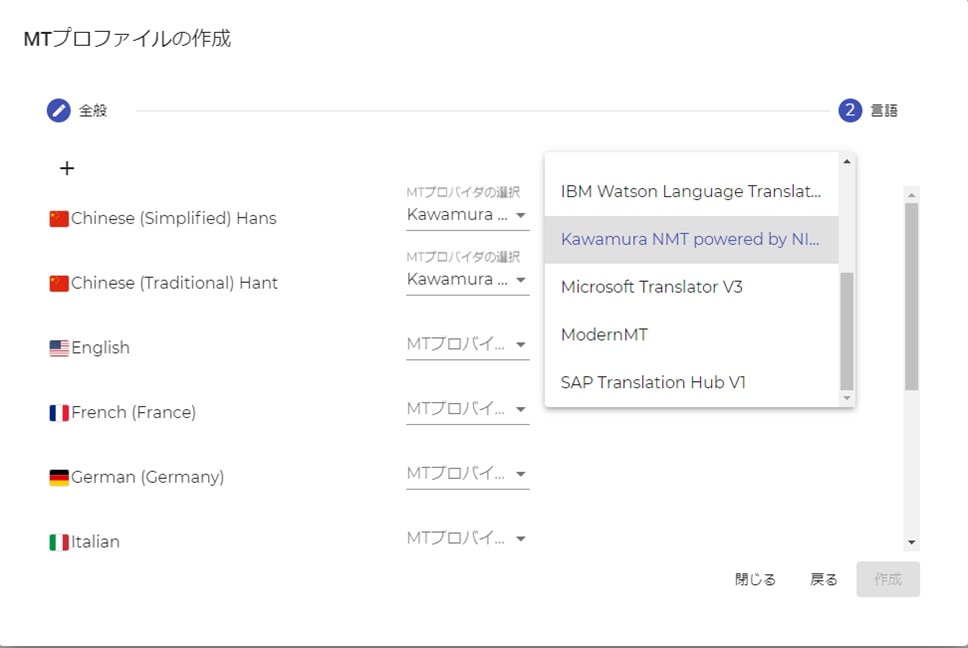Click the step 2 言語 circle icon

(850, 110)
